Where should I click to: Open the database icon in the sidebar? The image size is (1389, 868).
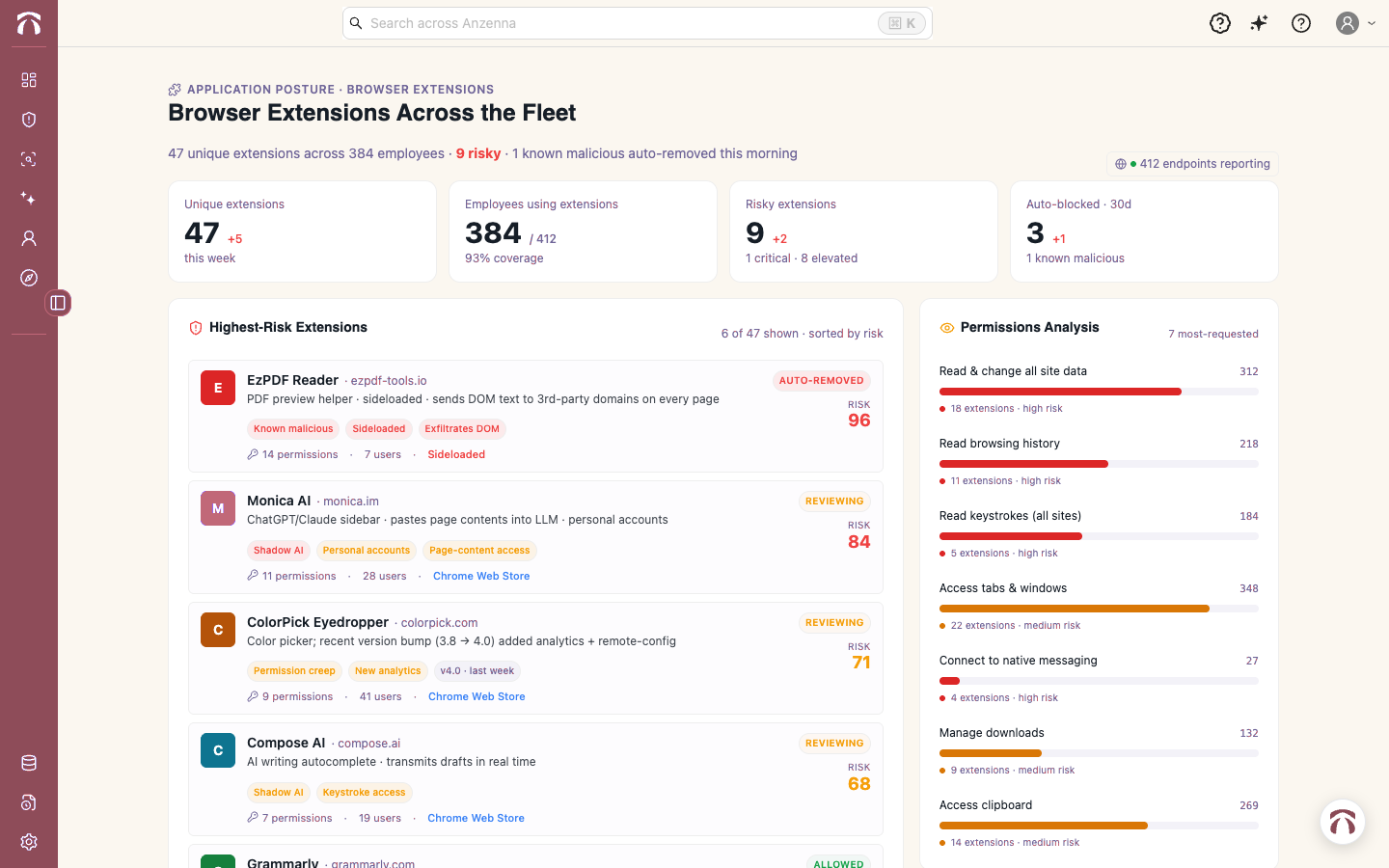pyautogui.click(x=29, y=763)
